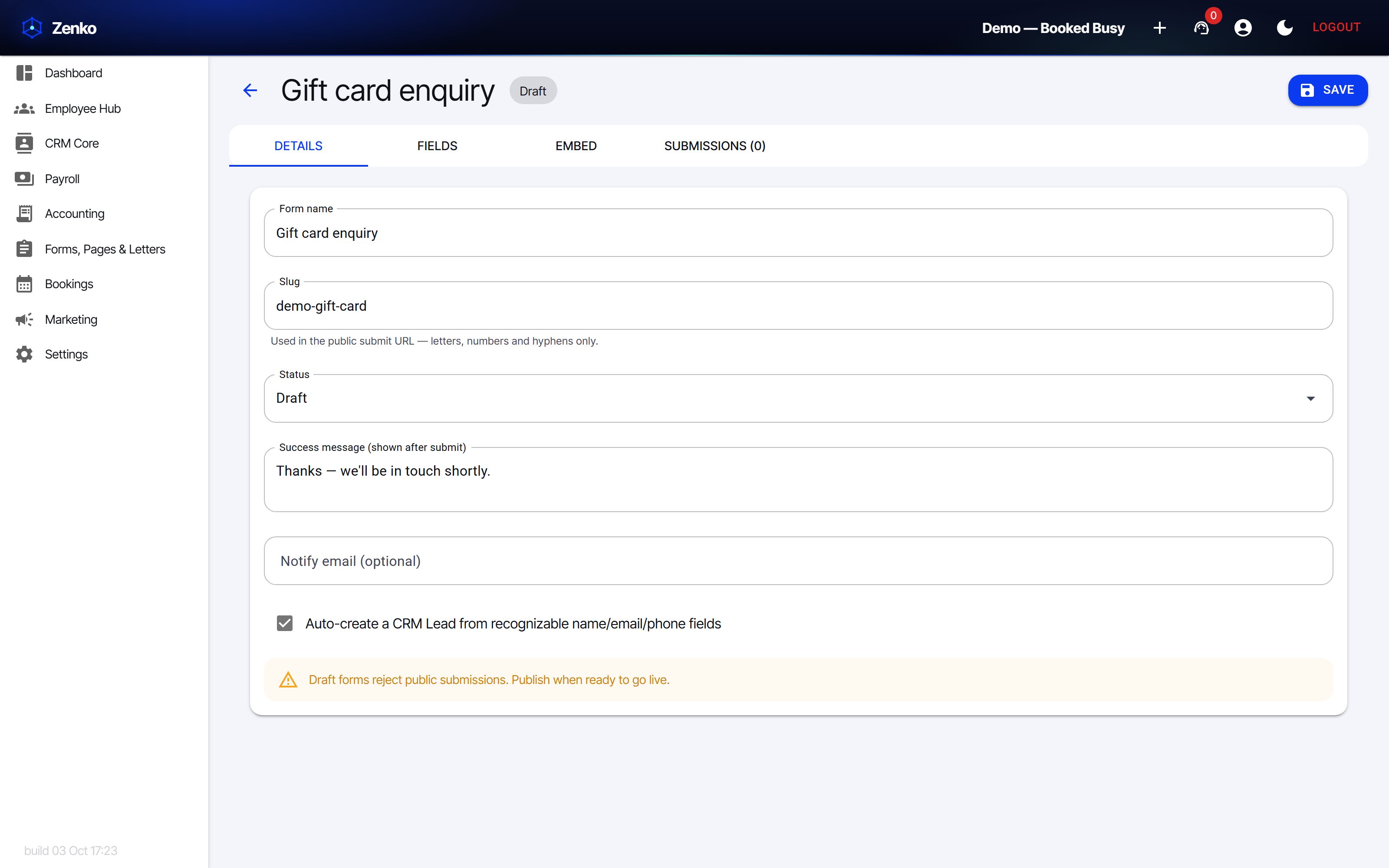Viewport: 1389px width, 868px height.
Task: Click the Draft status chip beside title
Action: (x=533, y=91)
